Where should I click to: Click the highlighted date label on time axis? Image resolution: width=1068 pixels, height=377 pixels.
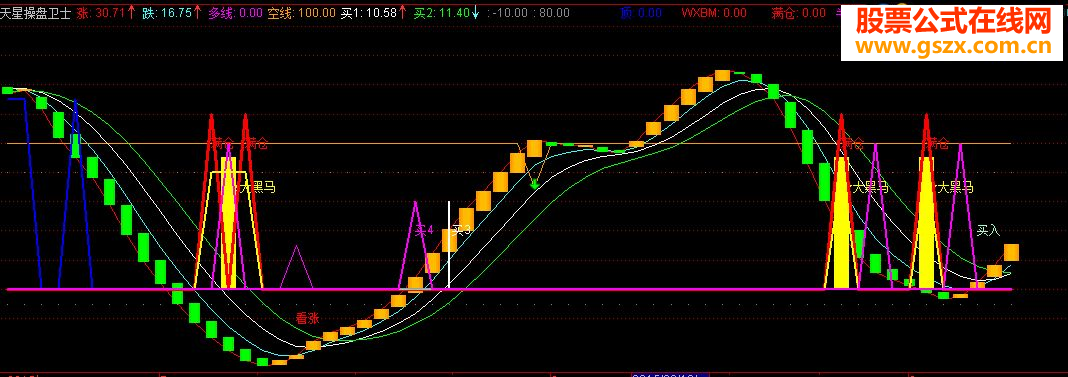[x=671, y=374]
